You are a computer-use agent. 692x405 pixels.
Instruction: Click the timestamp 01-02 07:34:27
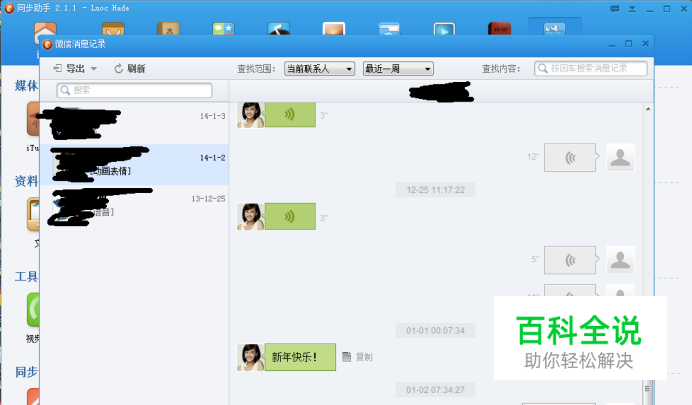tap(435, 390)
